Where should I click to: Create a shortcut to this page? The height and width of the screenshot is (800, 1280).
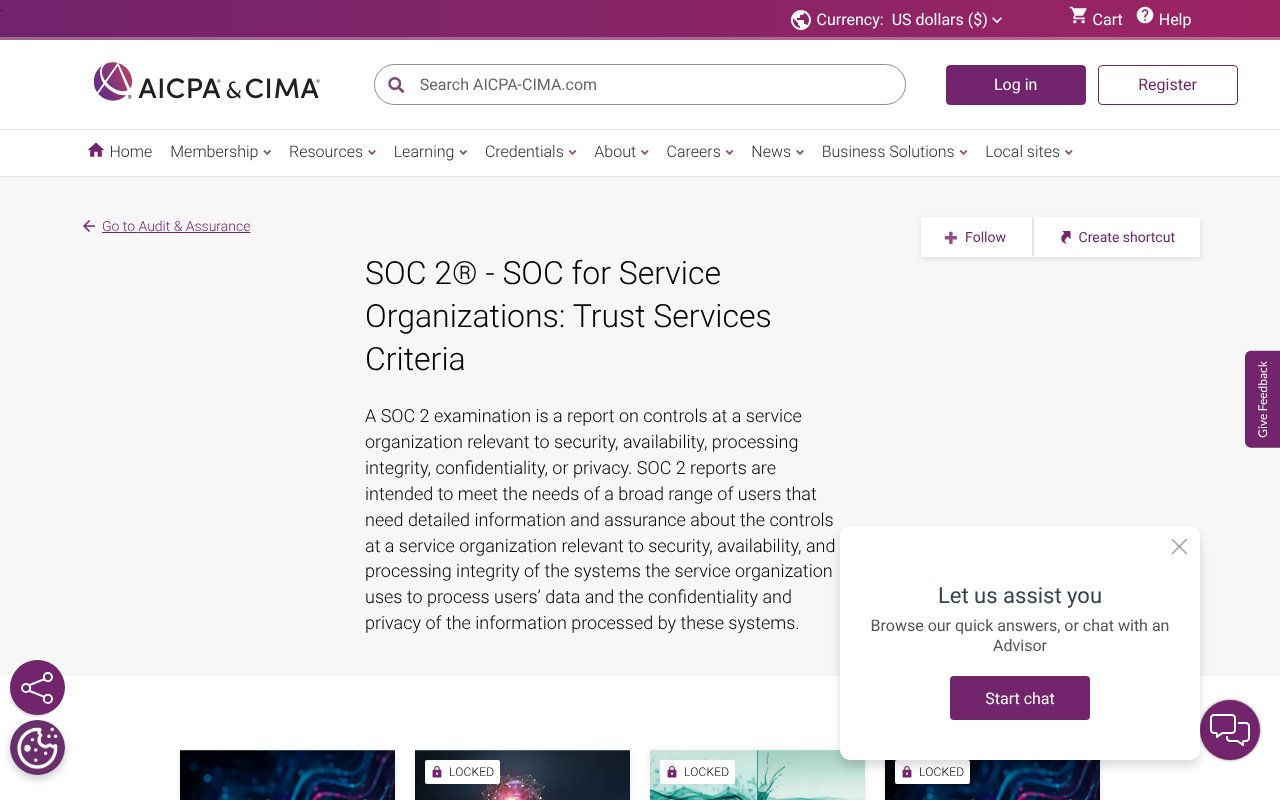(x=1116, y=237)
